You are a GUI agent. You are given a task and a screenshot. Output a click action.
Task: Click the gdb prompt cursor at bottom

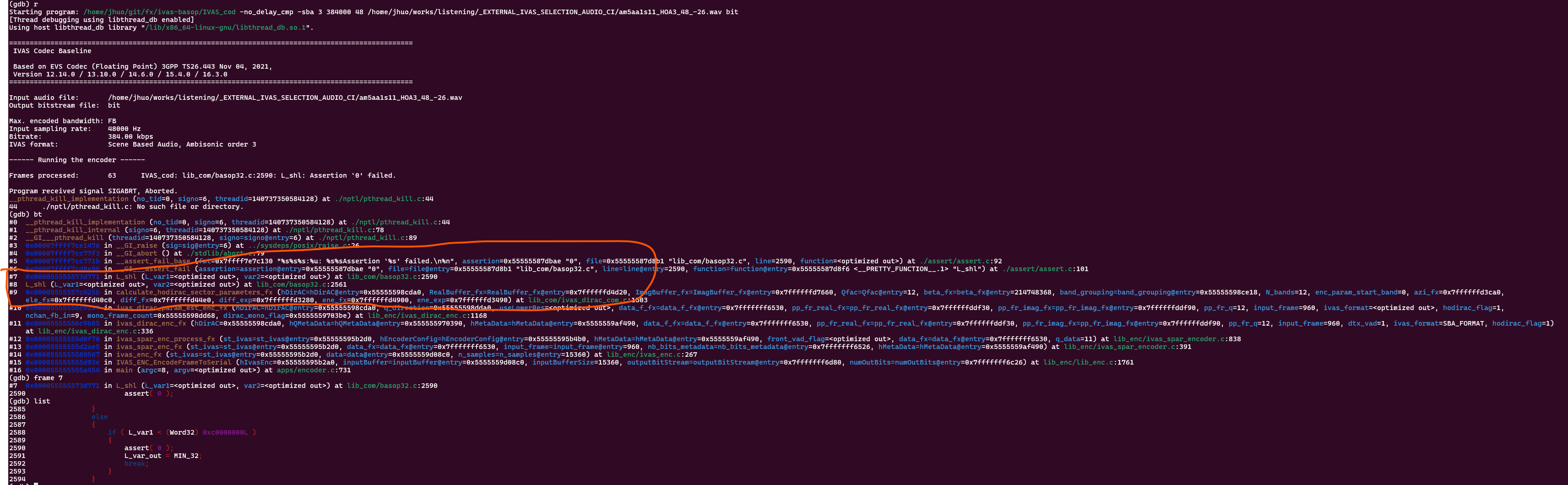[x=36, y=484]
